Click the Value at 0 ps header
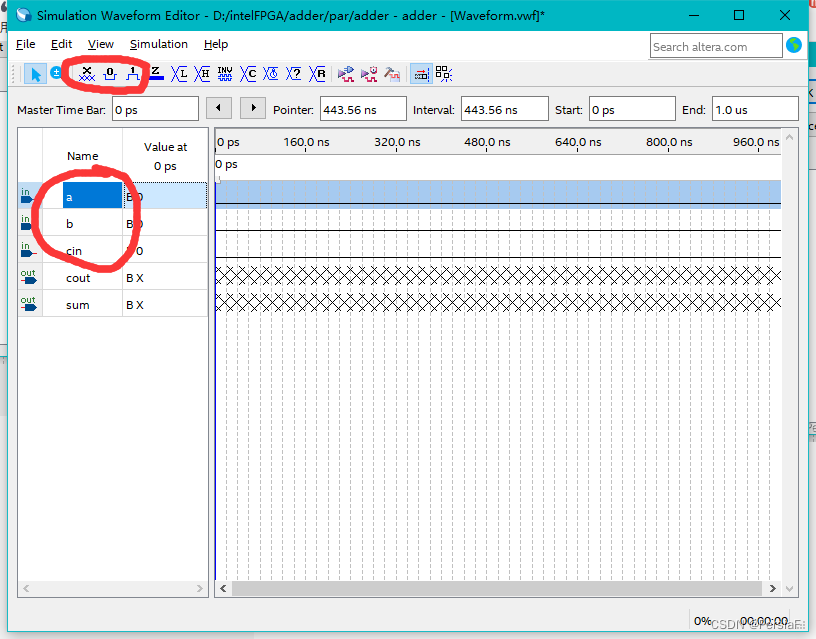The image size is (816, 639). [x=165, y=156]
